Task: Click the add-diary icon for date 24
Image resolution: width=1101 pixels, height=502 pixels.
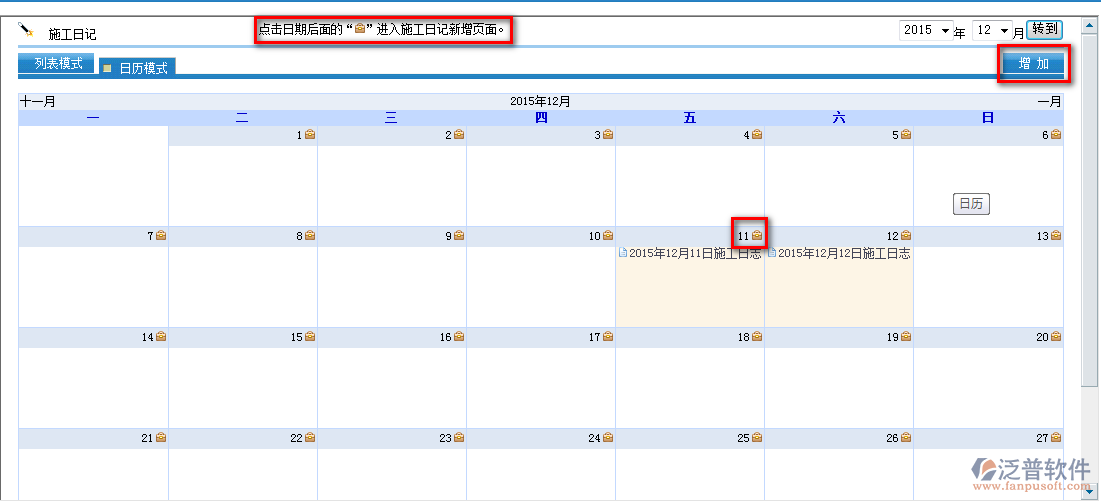Action: [608, 438]
